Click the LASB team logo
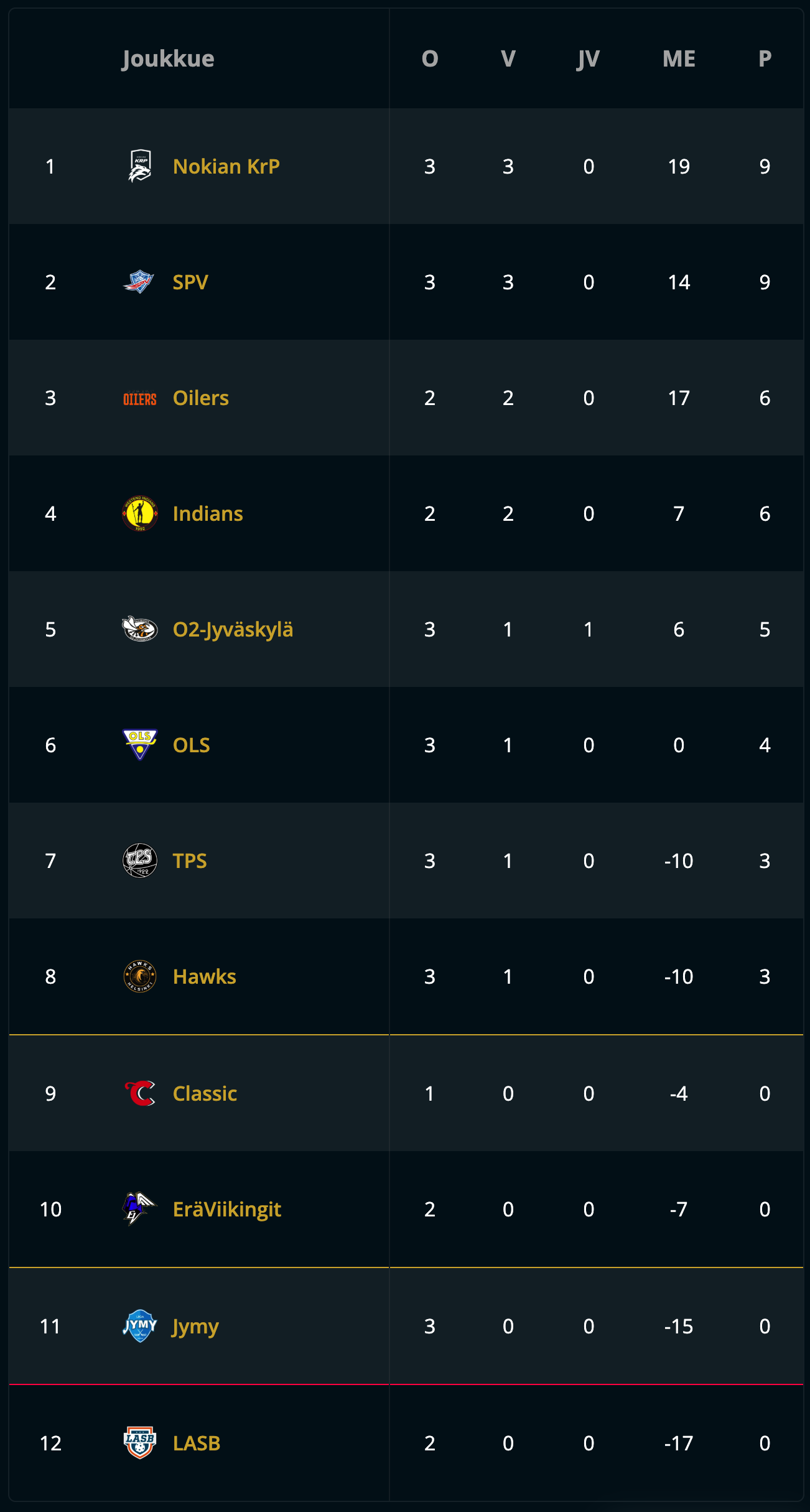This screenshot has height=1512, width=810. (140, 1443)
